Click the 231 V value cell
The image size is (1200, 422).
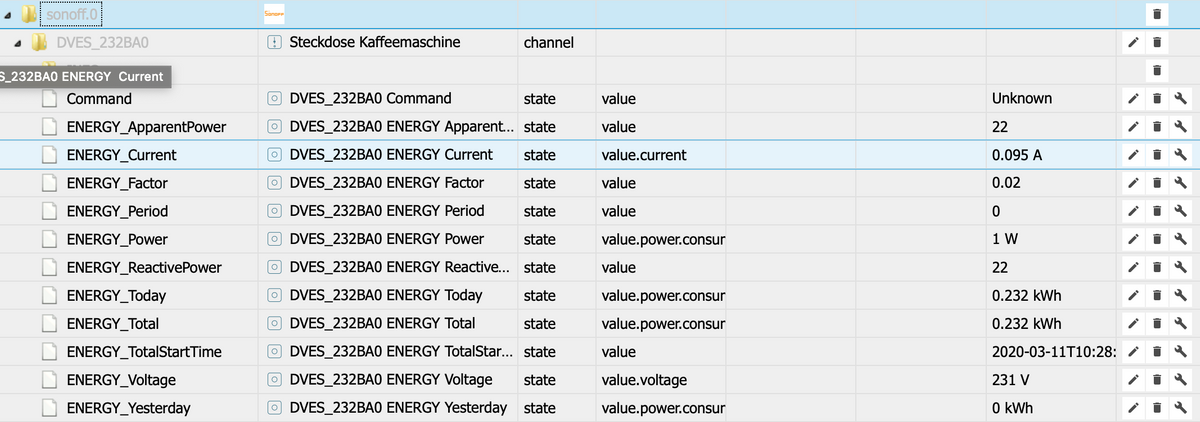1012,380
